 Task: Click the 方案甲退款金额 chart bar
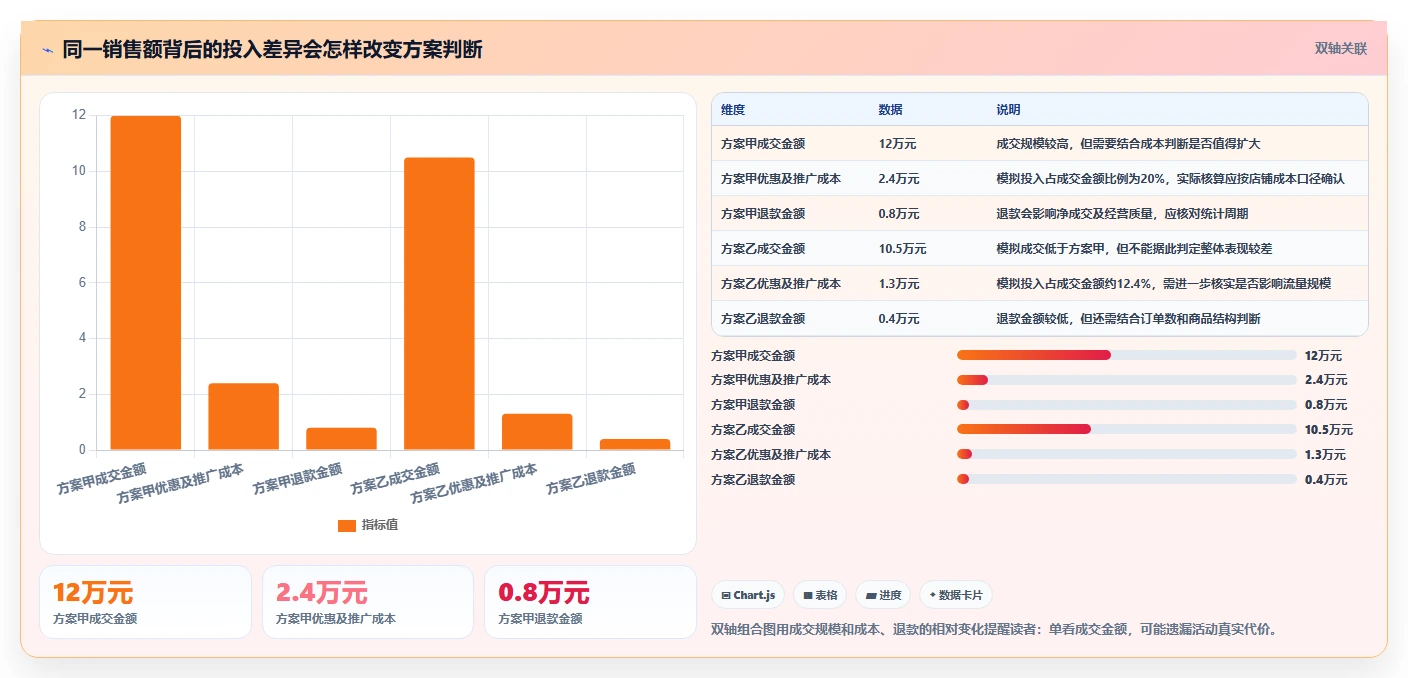tap(342, 439)
